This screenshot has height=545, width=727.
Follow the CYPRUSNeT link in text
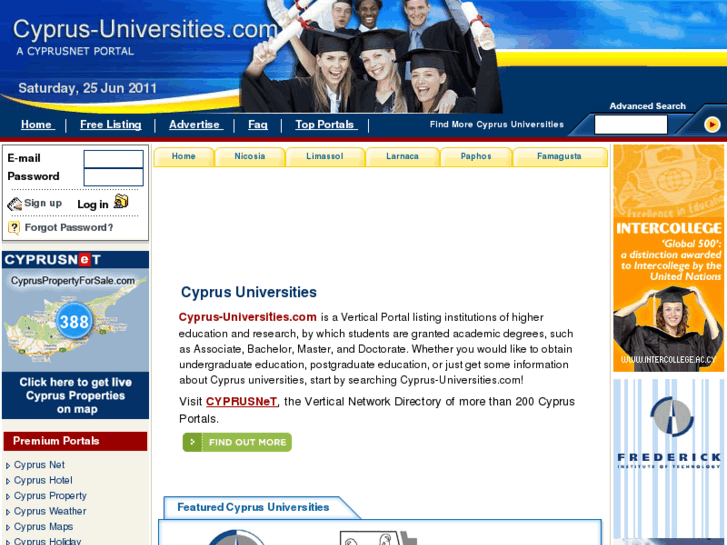coord(242,402)
